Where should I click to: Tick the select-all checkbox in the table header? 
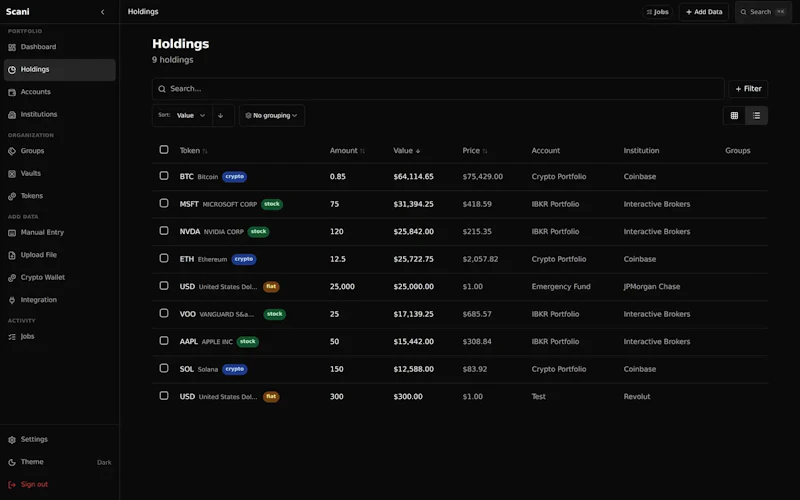[x=164, y=149]
